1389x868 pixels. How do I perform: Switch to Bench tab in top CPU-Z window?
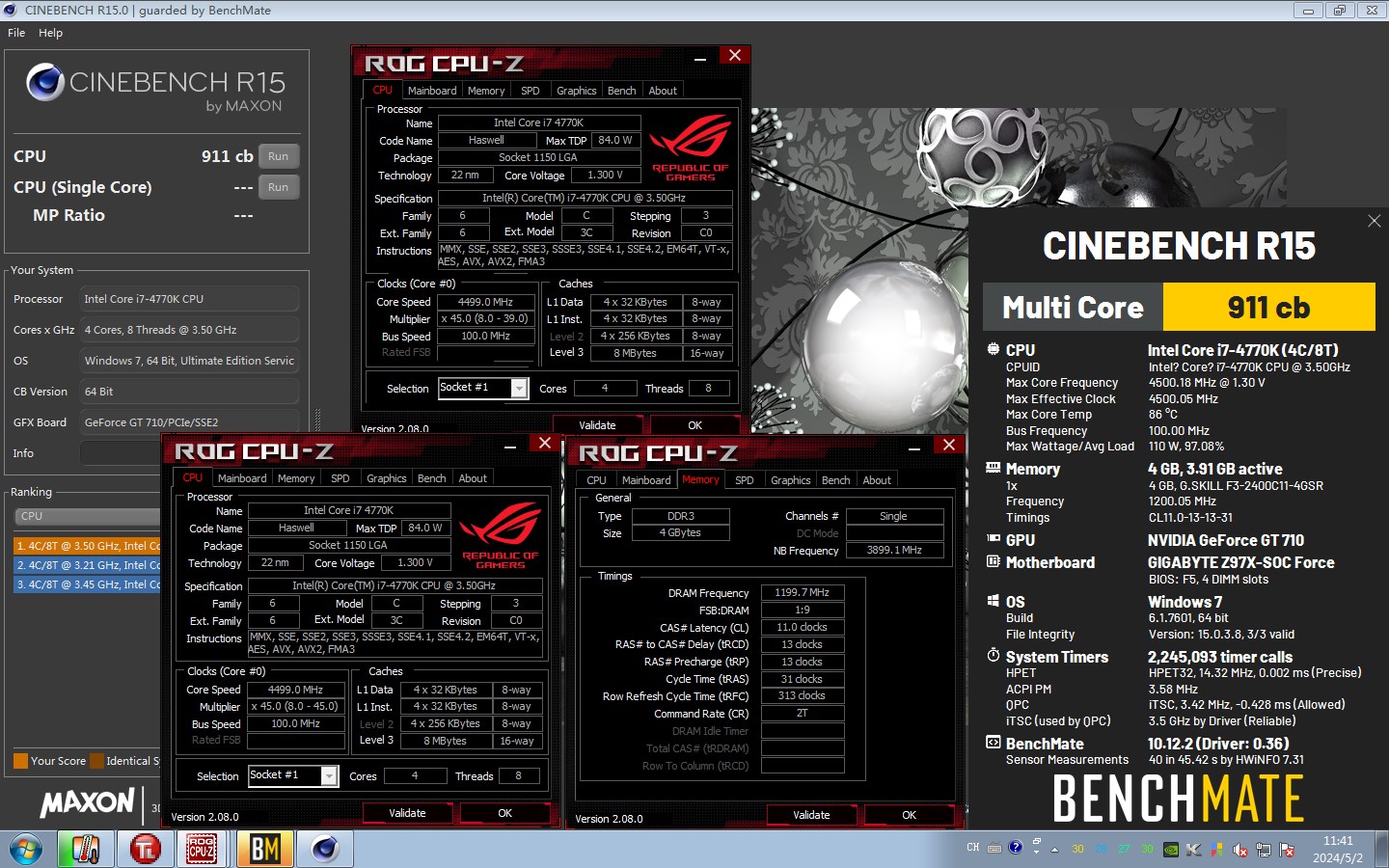622,91
